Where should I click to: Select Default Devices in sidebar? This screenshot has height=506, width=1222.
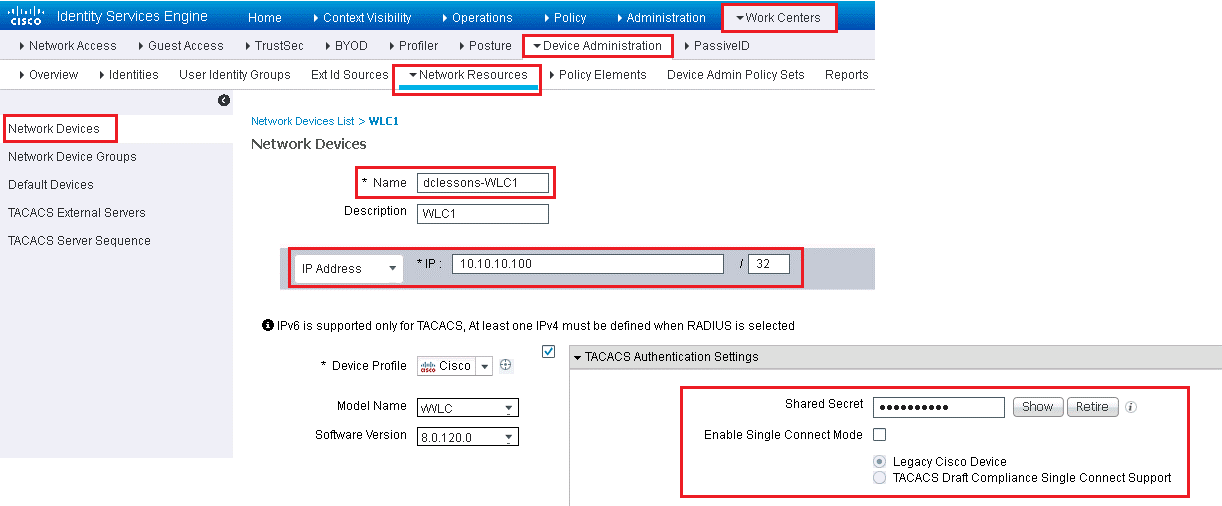pyautogui.click(x=51, y=185)
